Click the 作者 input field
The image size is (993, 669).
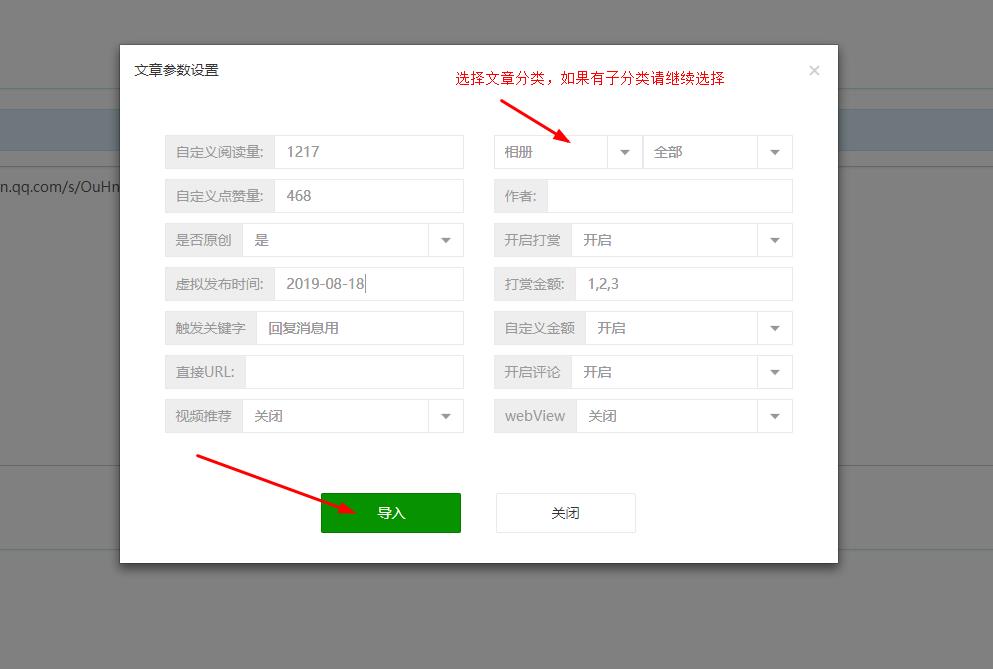tap(669, 196)
